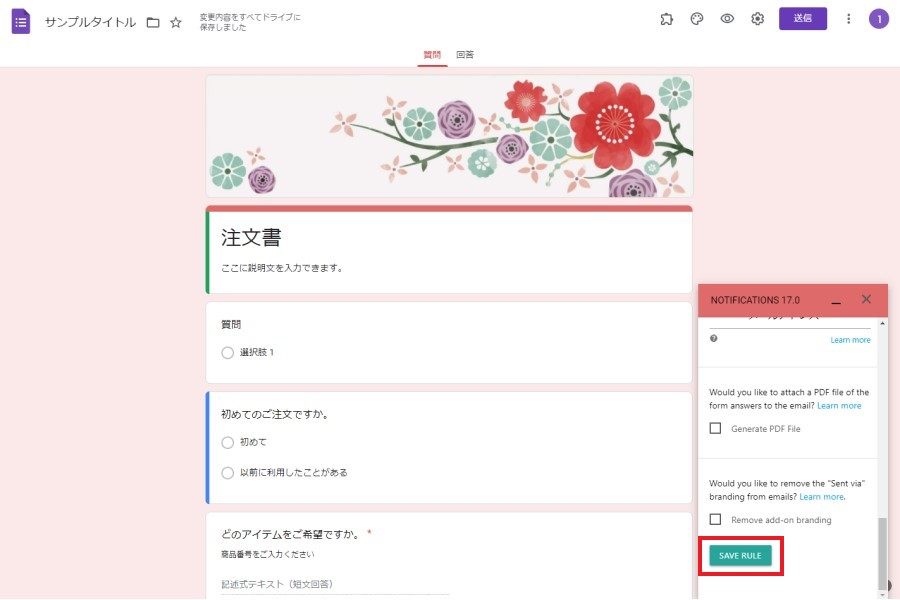Select the 以前に利用したことがある radio option
This screenshot has width=900, height=600.
tap(228, 472)
